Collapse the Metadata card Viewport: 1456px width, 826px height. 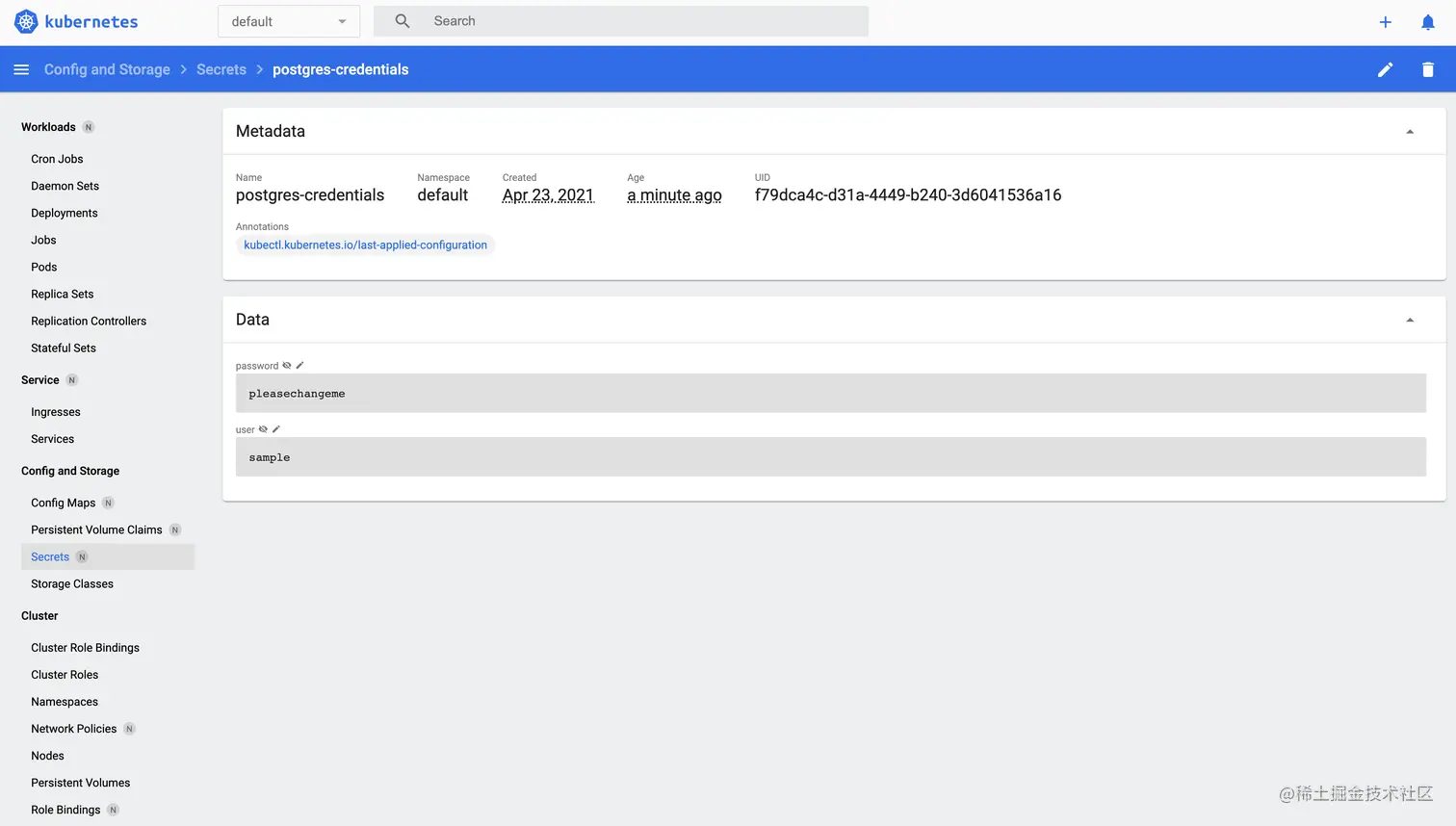(x=1410, y=132)
